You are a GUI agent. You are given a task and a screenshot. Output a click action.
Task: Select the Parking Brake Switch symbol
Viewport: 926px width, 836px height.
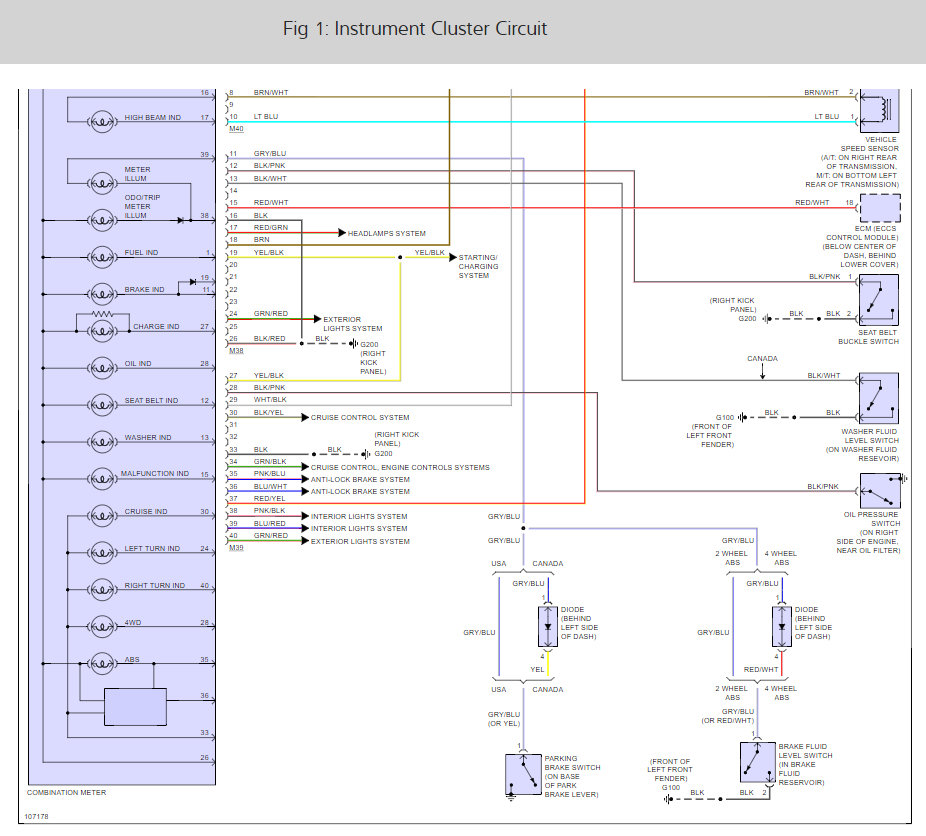pos(523,774)
